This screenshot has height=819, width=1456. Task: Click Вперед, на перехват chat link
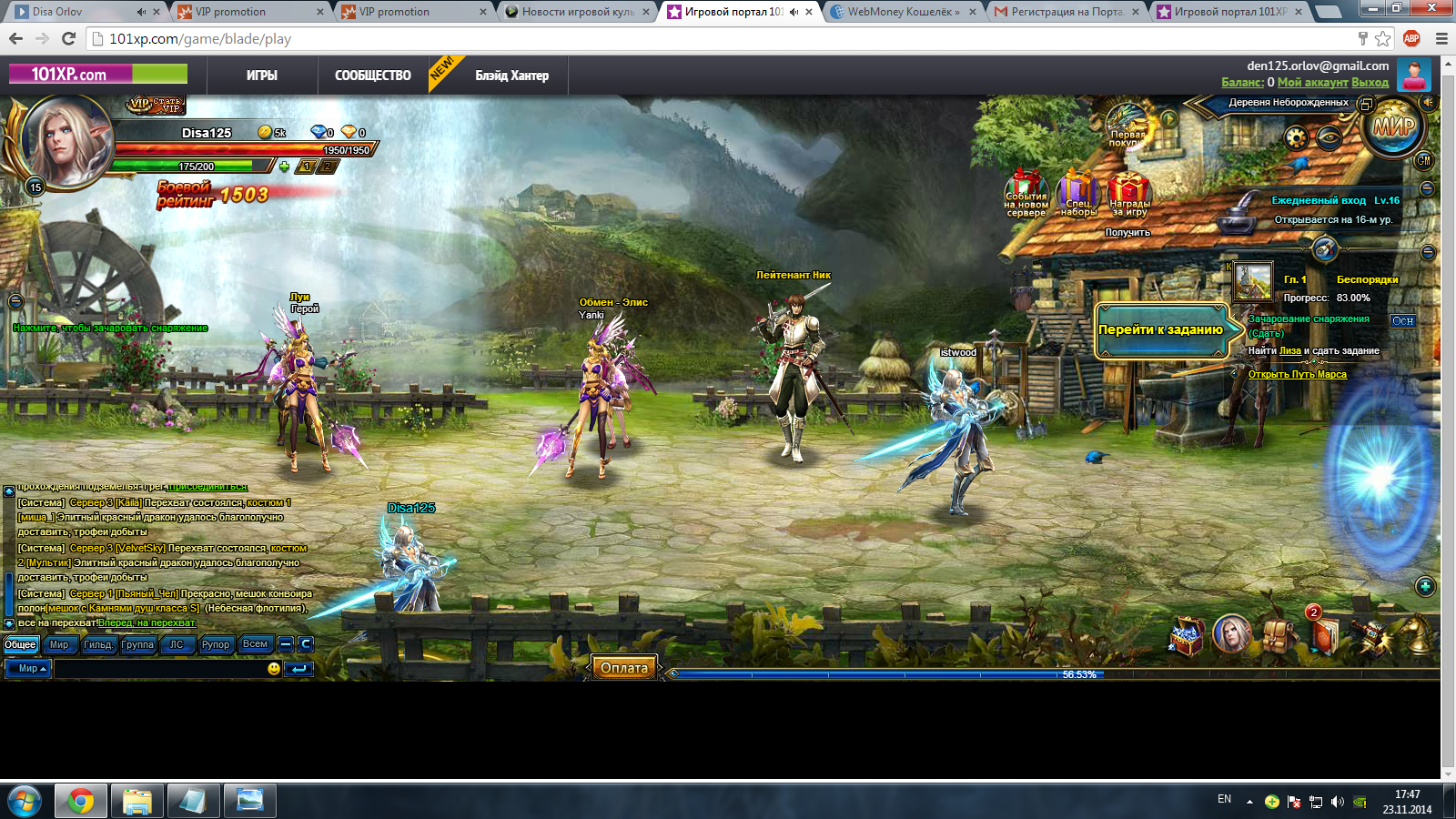pos(147,622)
